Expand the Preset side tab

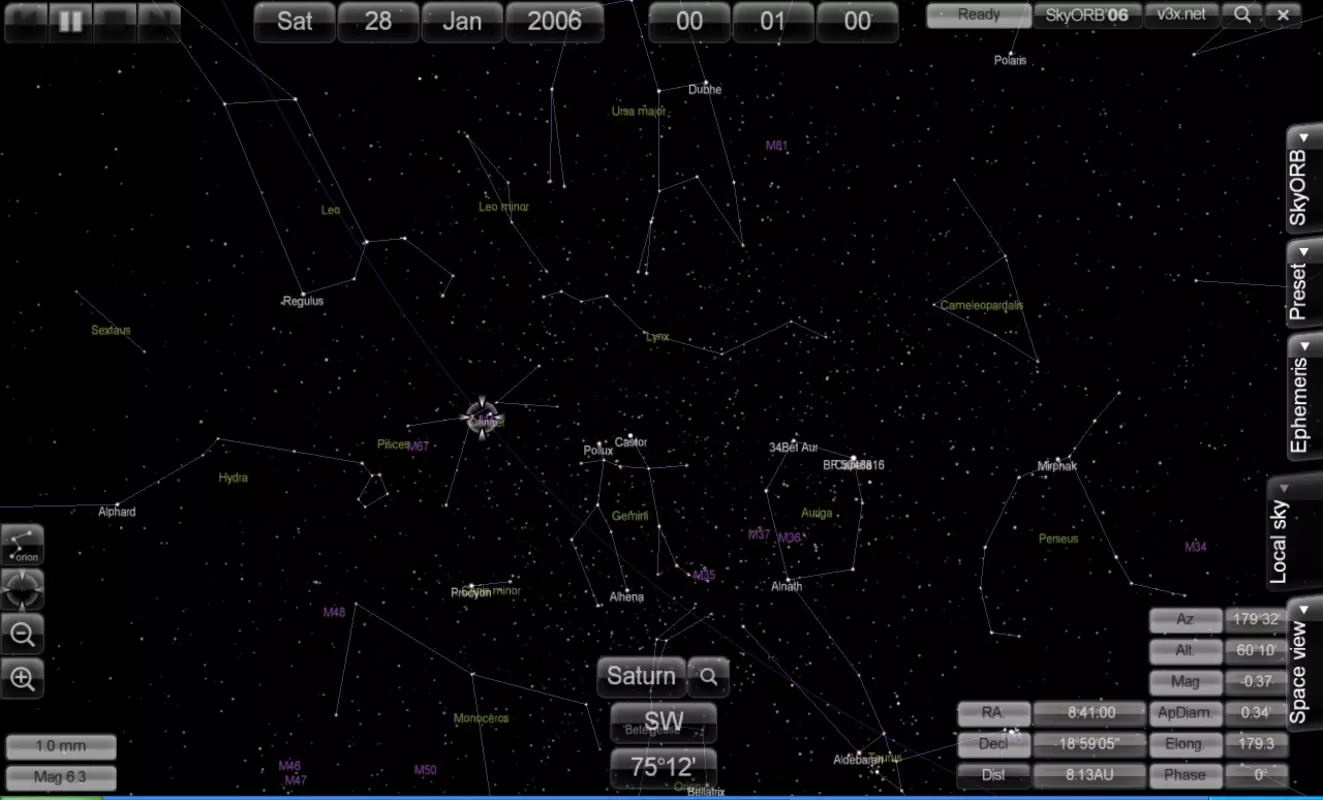coord(1303,283)
